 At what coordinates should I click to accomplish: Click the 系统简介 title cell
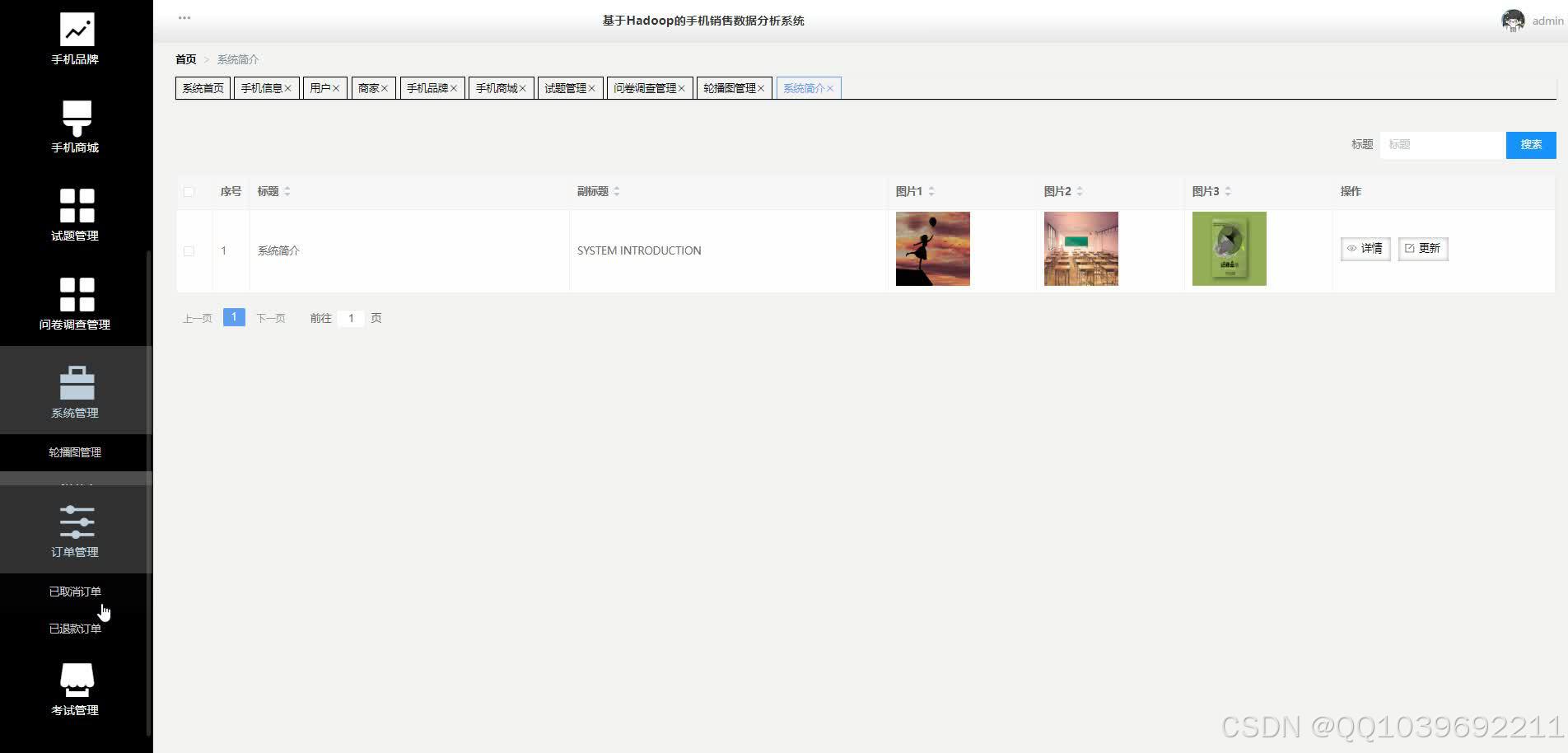(278, 250)
